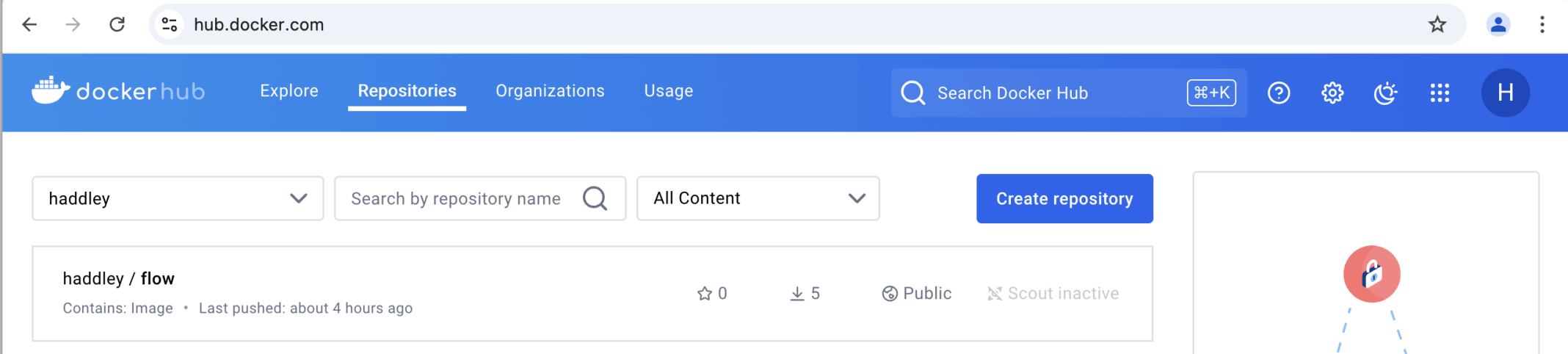The height and width of the screenshot is (354, 1568).
Task: Open the All Content filter dropdown
Action: [x=758, y=198]
